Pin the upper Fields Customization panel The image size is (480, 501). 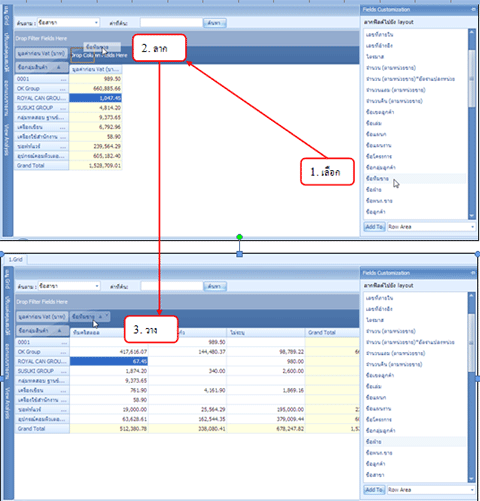tap(473, 9)
